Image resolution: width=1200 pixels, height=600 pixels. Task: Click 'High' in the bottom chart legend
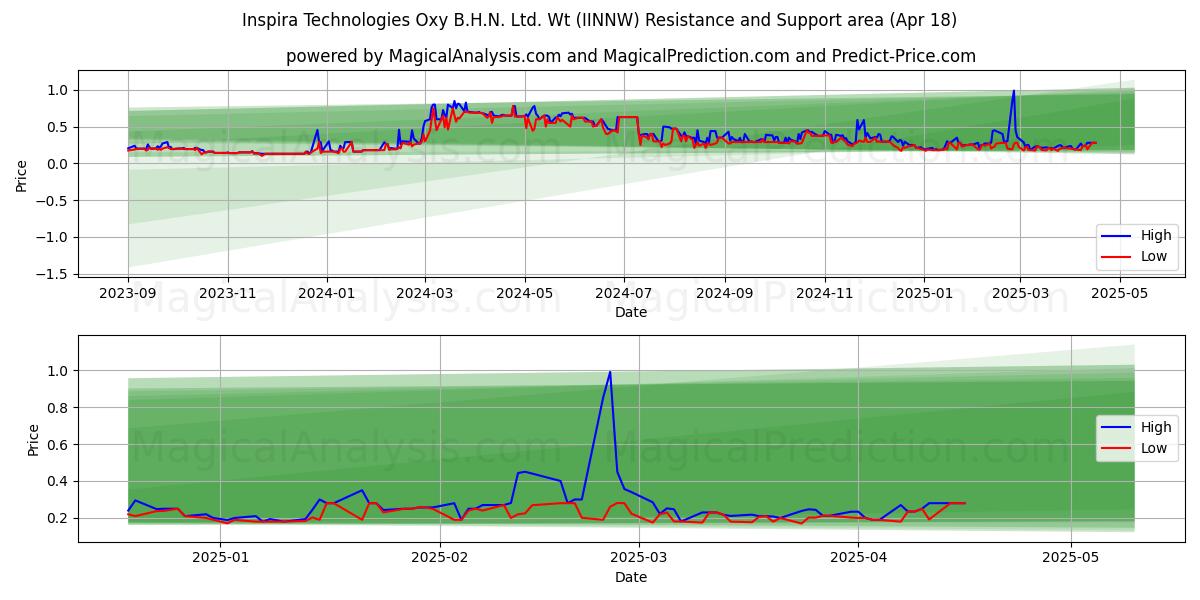[x=1156, y=427]
